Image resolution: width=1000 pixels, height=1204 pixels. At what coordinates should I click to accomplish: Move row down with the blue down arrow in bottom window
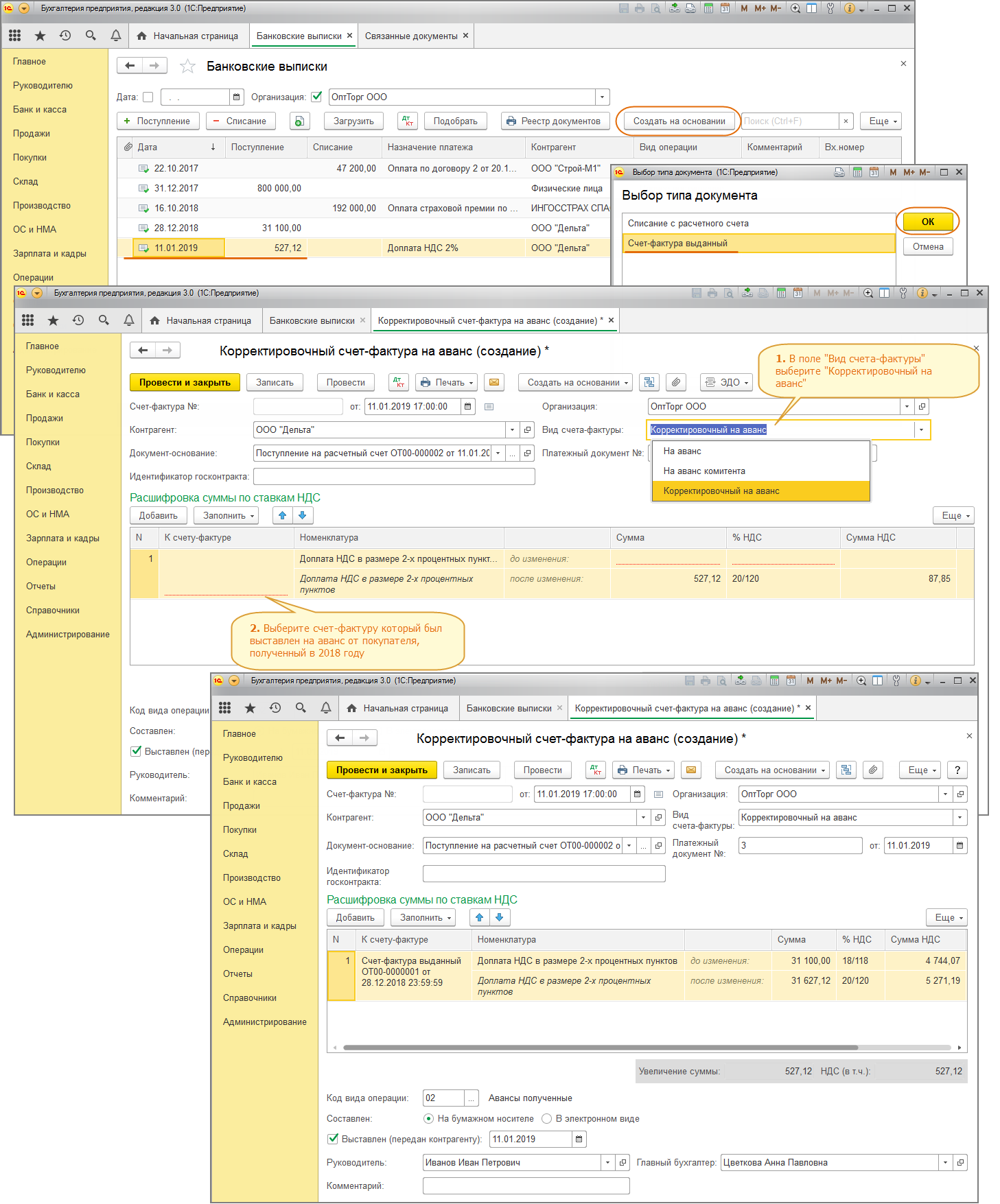point(499,918)
